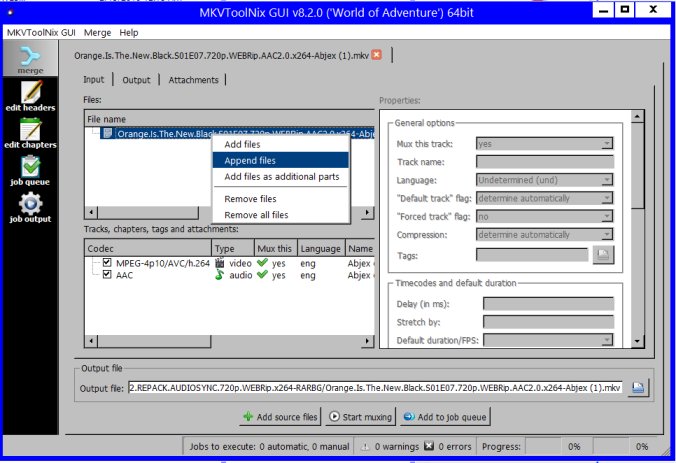Click the Add to job queue button

click(444, 417)
